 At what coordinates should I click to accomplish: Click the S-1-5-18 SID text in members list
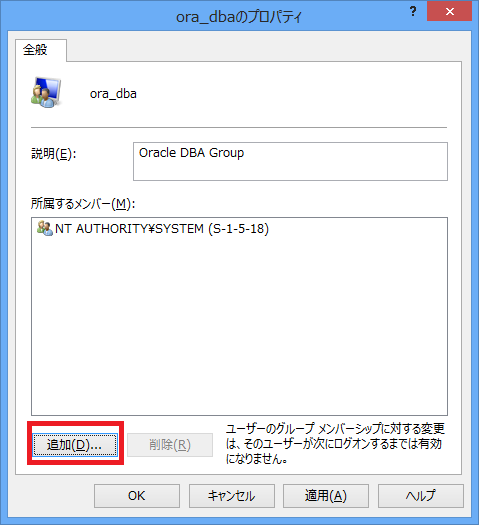click(x=238, y=229)
